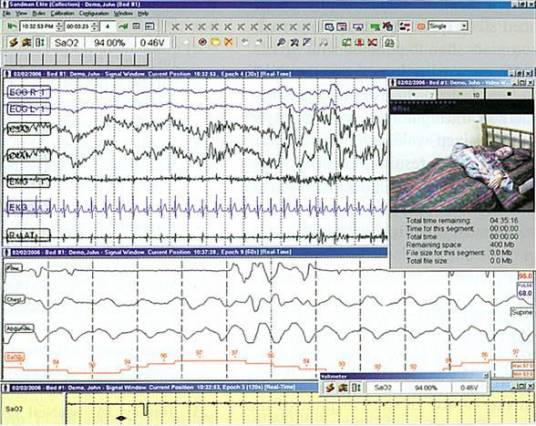The width and height of the screenshot is (536, 426).
Task: Click the Total time remaining 04:35:16 value
Action: (504, 220)
